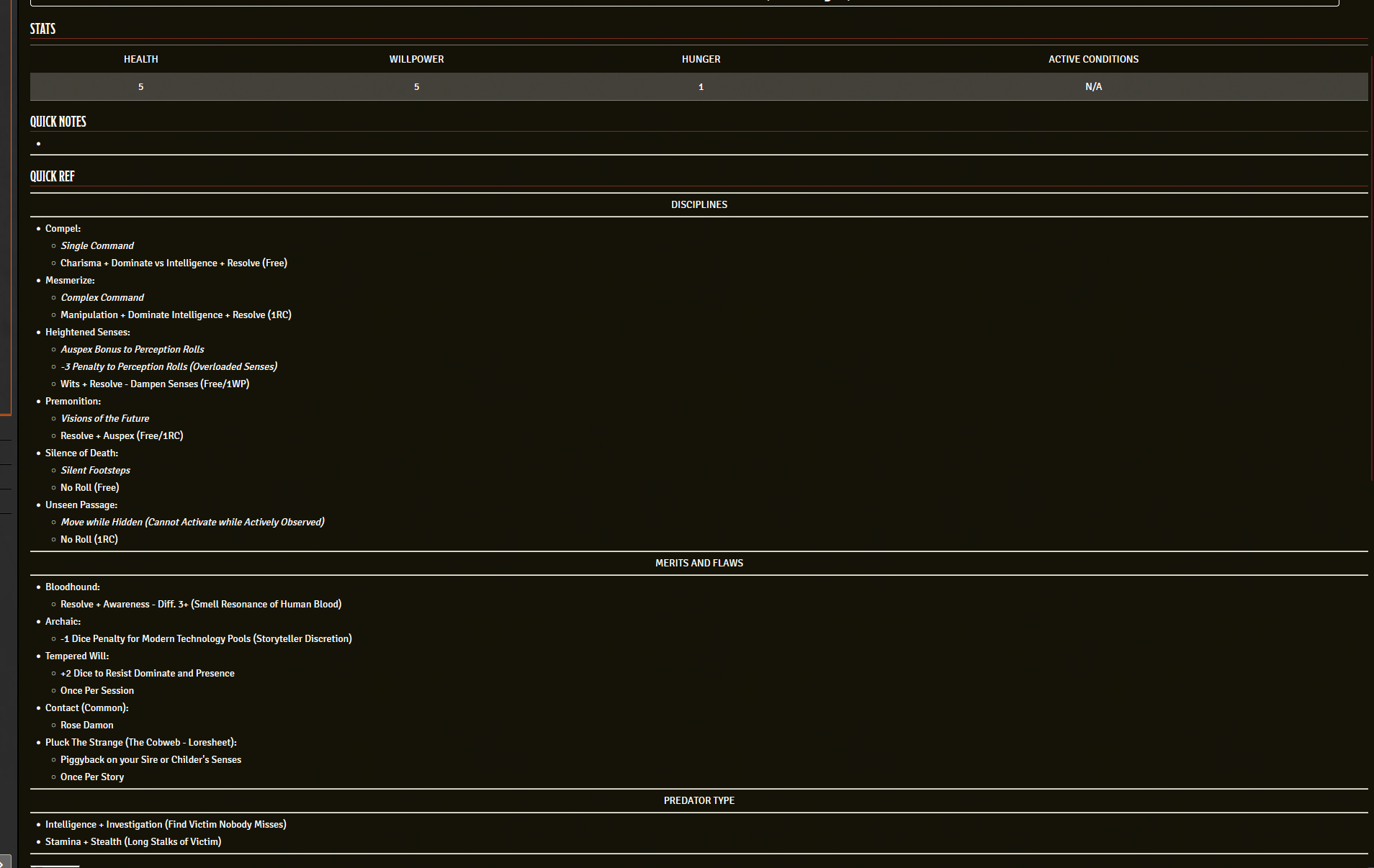
Task: Click the Rose Damon contact name
Action: (86, 725)
